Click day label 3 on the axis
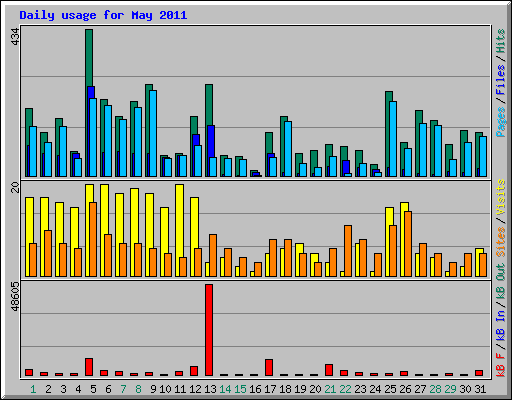Viewport: 512px width, 400px height. (x=63, y=389)
